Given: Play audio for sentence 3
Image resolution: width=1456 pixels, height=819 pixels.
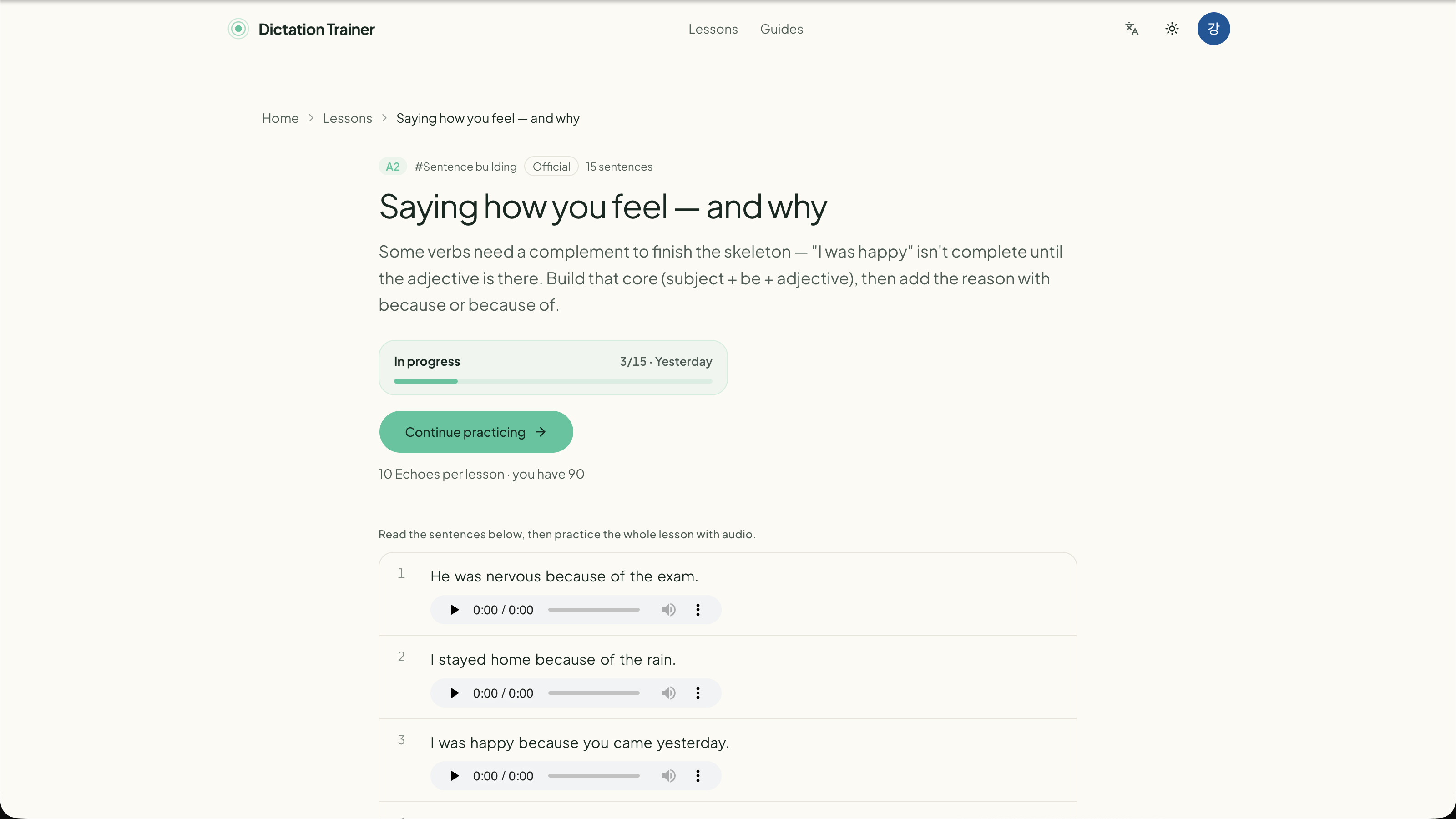Looking at the screenshot, I should 455,775.
